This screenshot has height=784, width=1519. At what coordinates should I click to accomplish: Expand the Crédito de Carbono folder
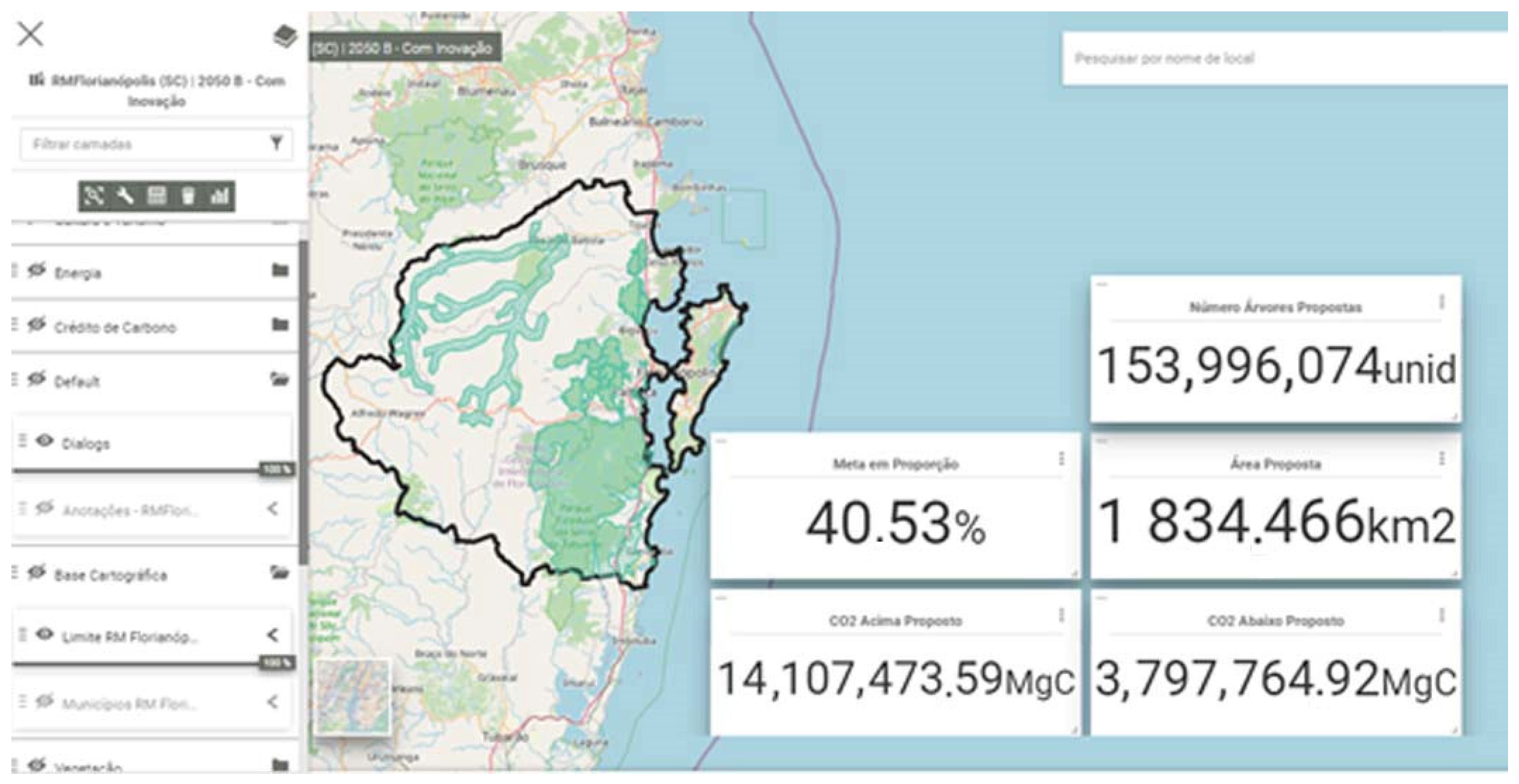point(280,325)
